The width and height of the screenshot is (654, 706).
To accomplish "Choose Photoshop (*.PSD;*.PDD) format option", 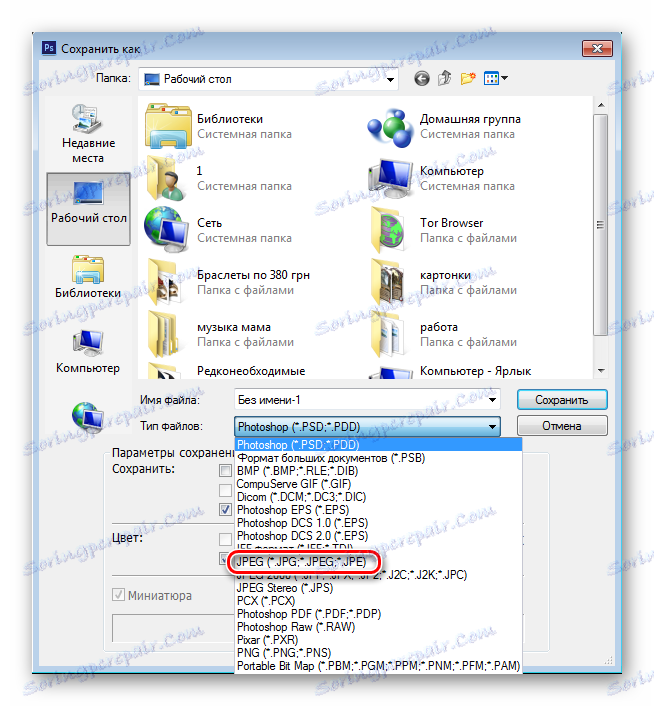I will 378,445.
